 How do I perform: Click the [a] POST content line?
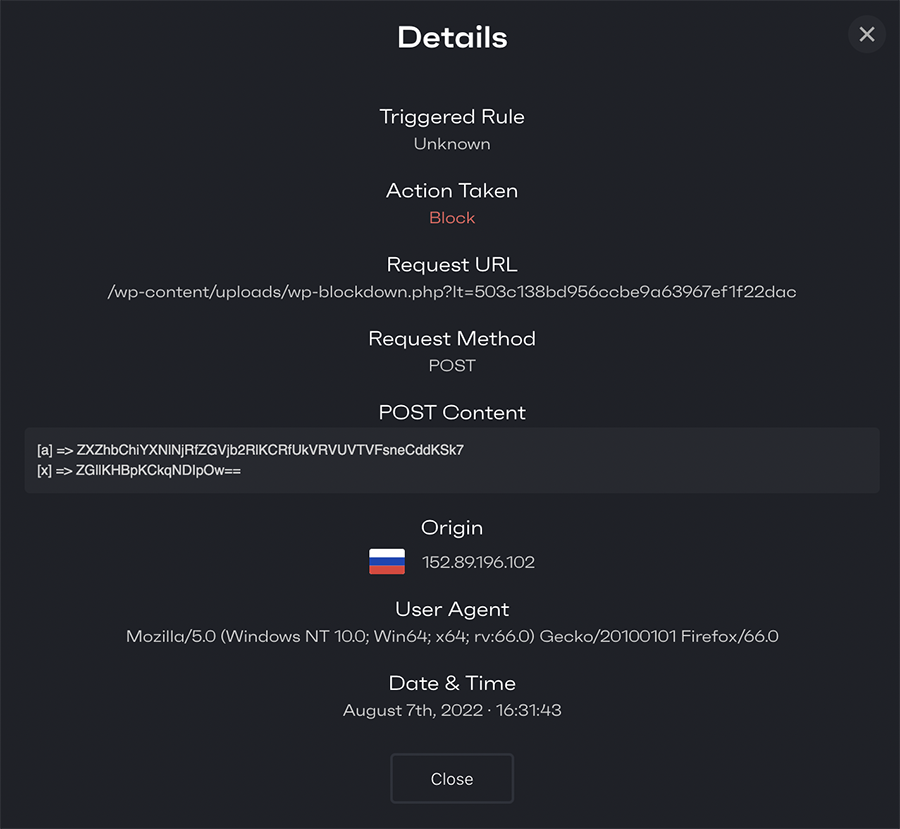(x=250, y=450)
